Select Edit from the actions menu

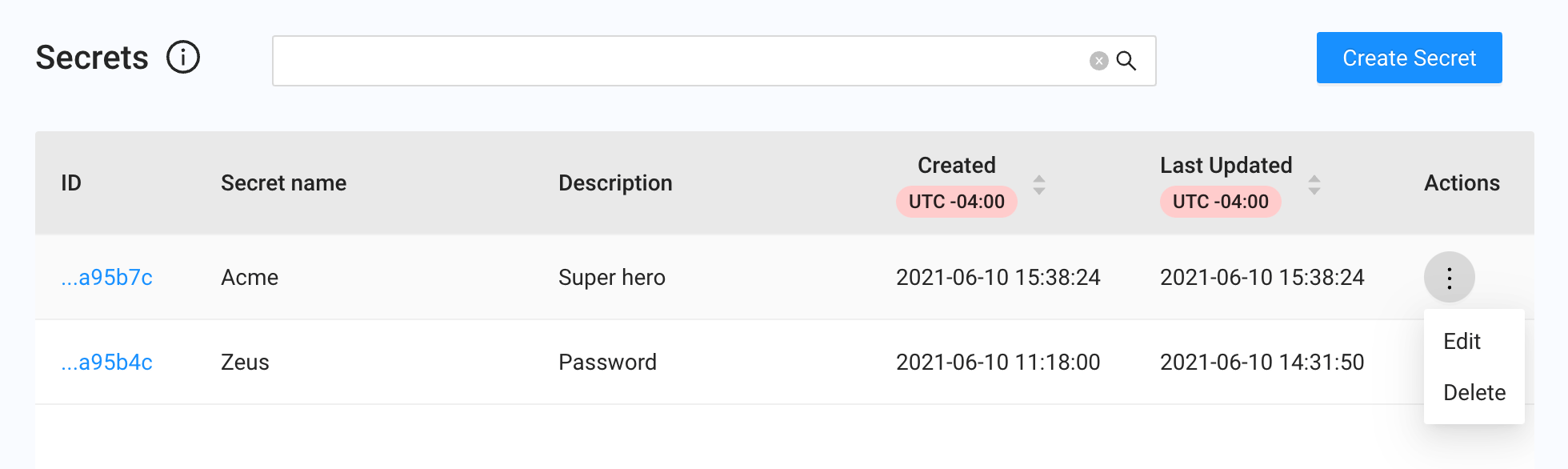pyautogui.click(x=1462, y=342)
